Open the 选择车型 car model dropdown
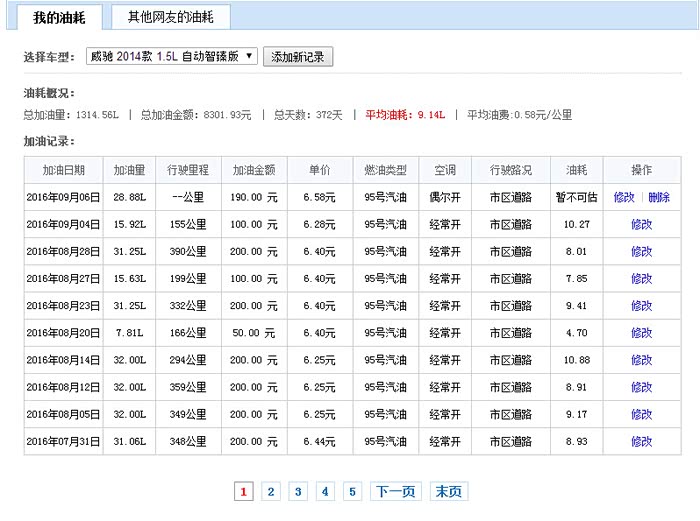700x521 pixels. [x=171, y=57]
